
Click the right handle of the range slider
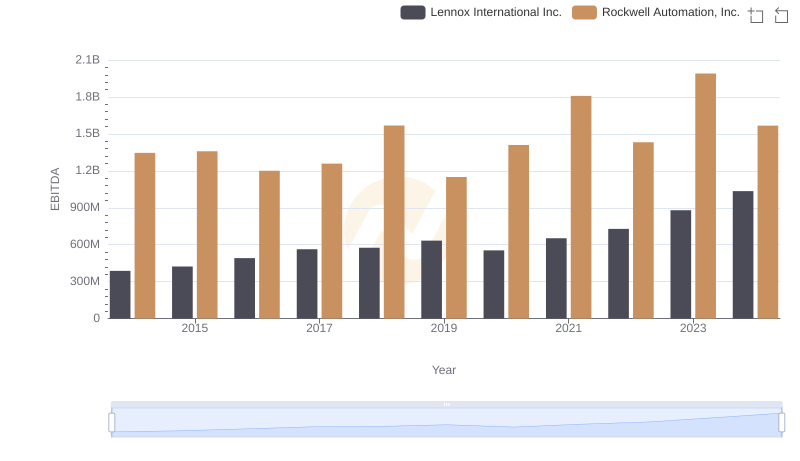[781, 423]
